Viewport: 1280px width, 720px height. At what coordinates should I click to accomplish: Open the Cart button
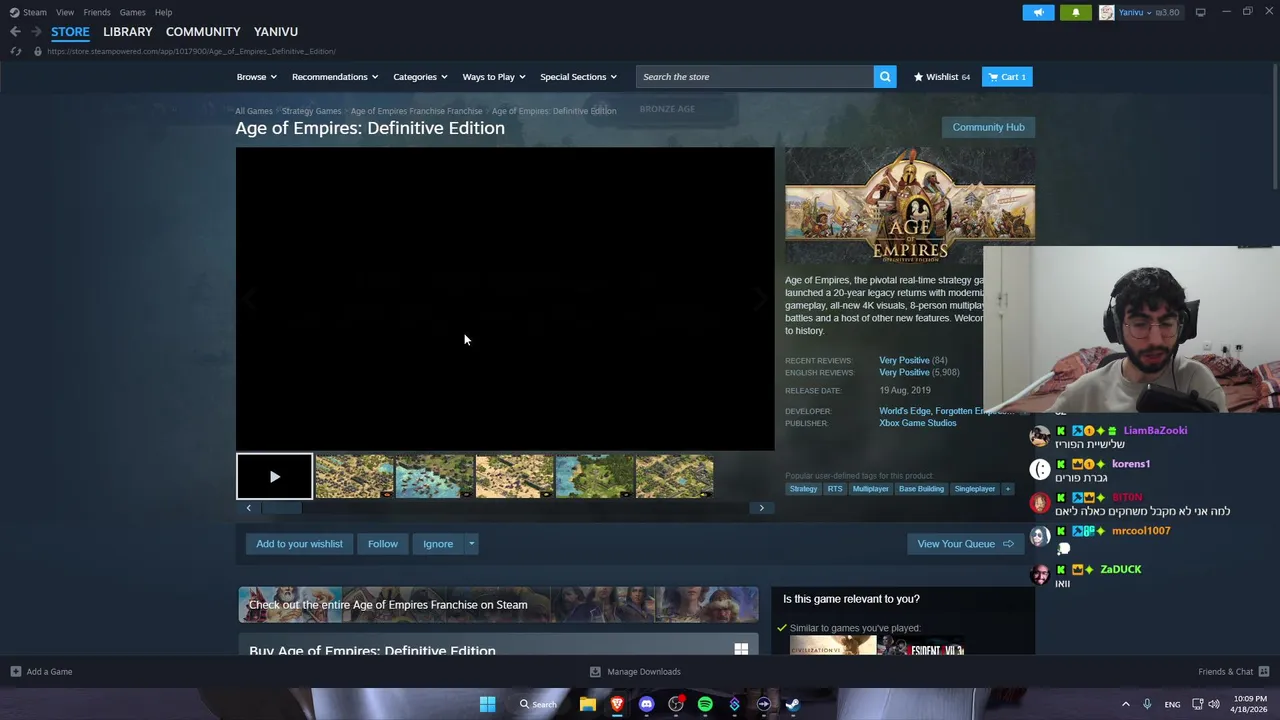pyautogui.click(x=1007, y=77)
